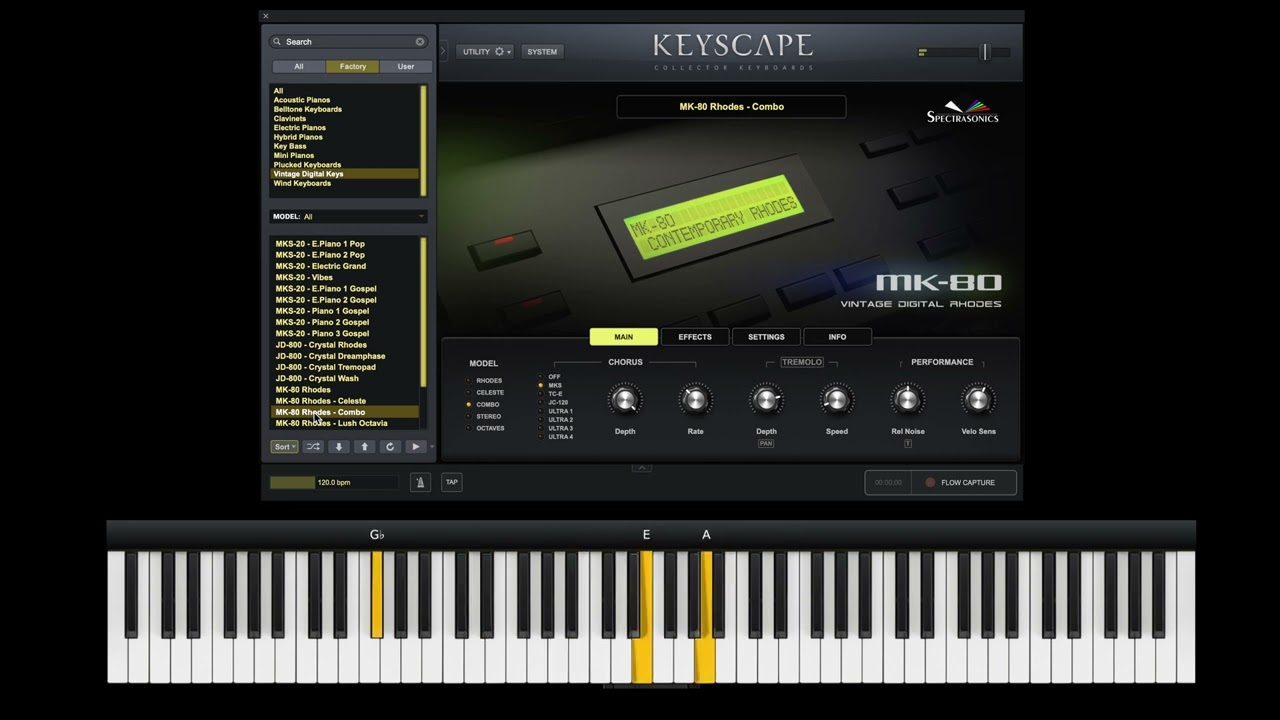Screen dimensions: 1280x720
Task: Click the Tremolo Speed knob
Action: click(837, 400)
